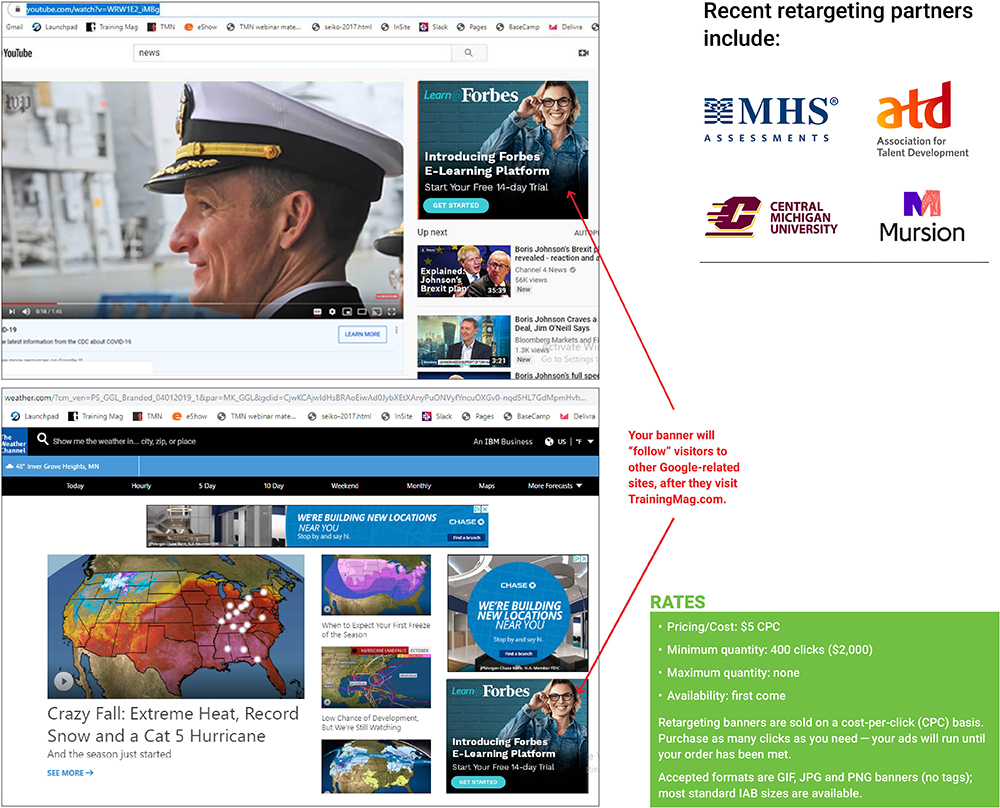Open eShow bookmark in the YouTube window
1000x808 pixels.
(x=201, y=27)
